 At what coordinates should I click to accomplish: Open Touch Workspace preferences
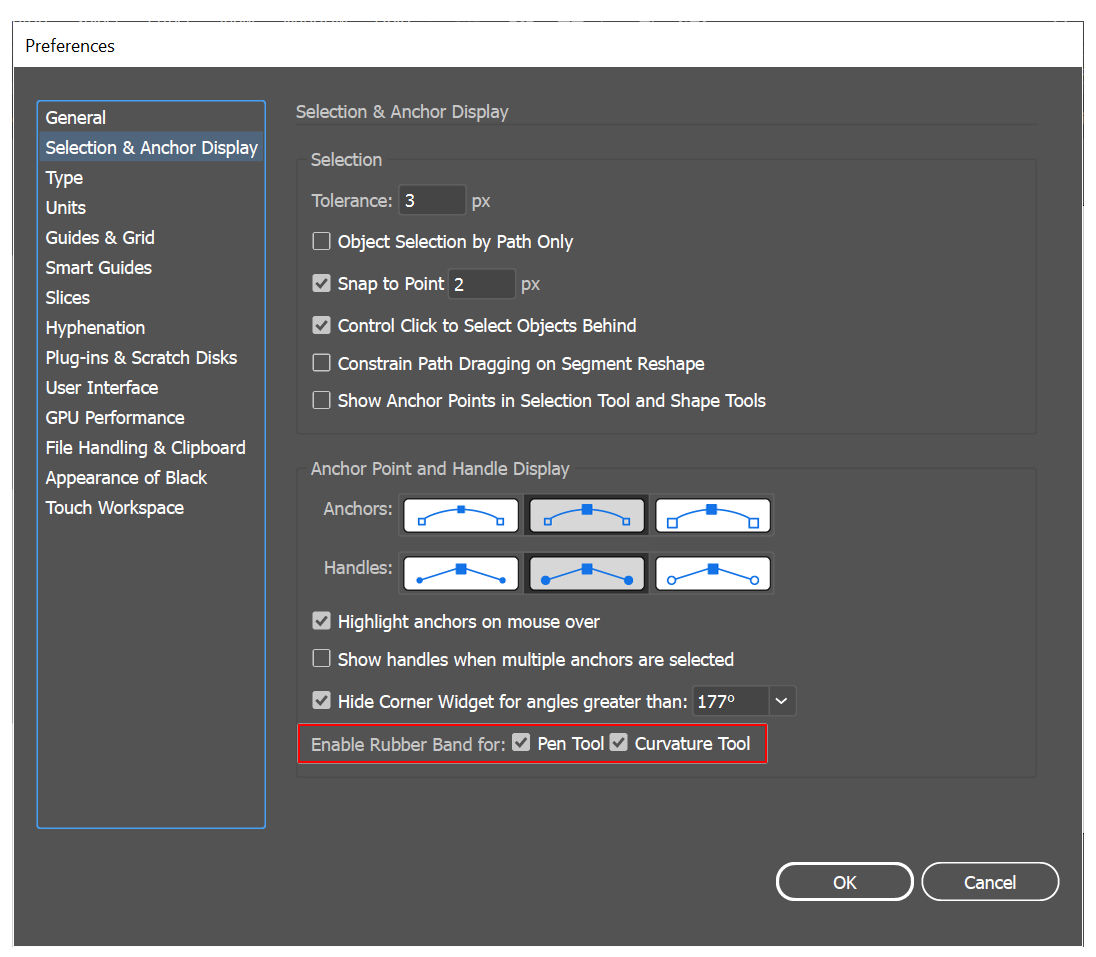(151, 508)
